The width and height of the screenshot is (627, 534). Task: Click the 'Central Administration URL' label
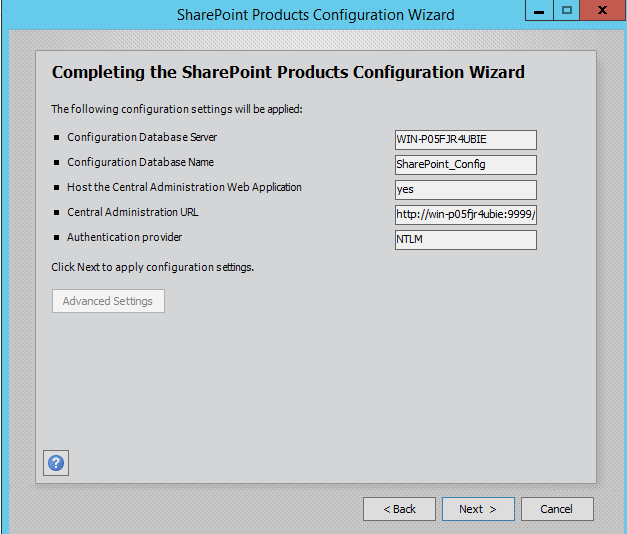(133, 212)
